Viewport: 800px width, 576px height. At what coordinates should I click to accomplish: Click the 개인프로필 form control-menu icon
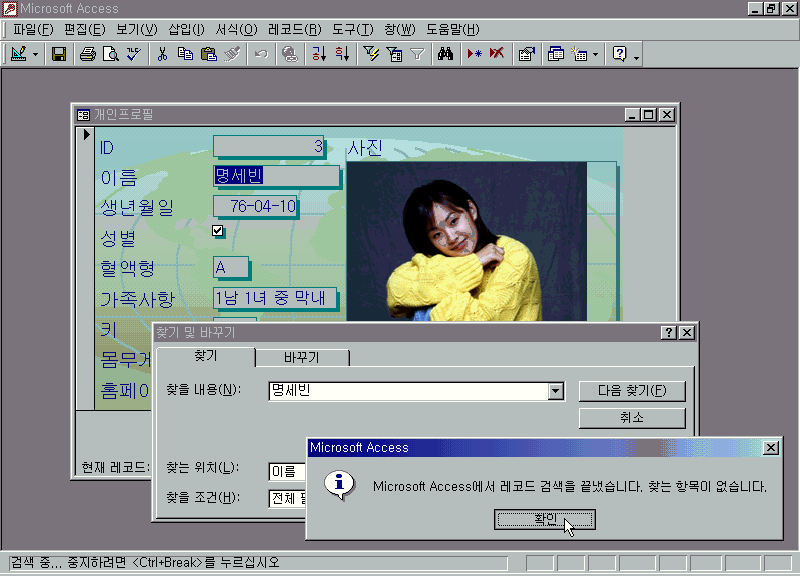83,115
